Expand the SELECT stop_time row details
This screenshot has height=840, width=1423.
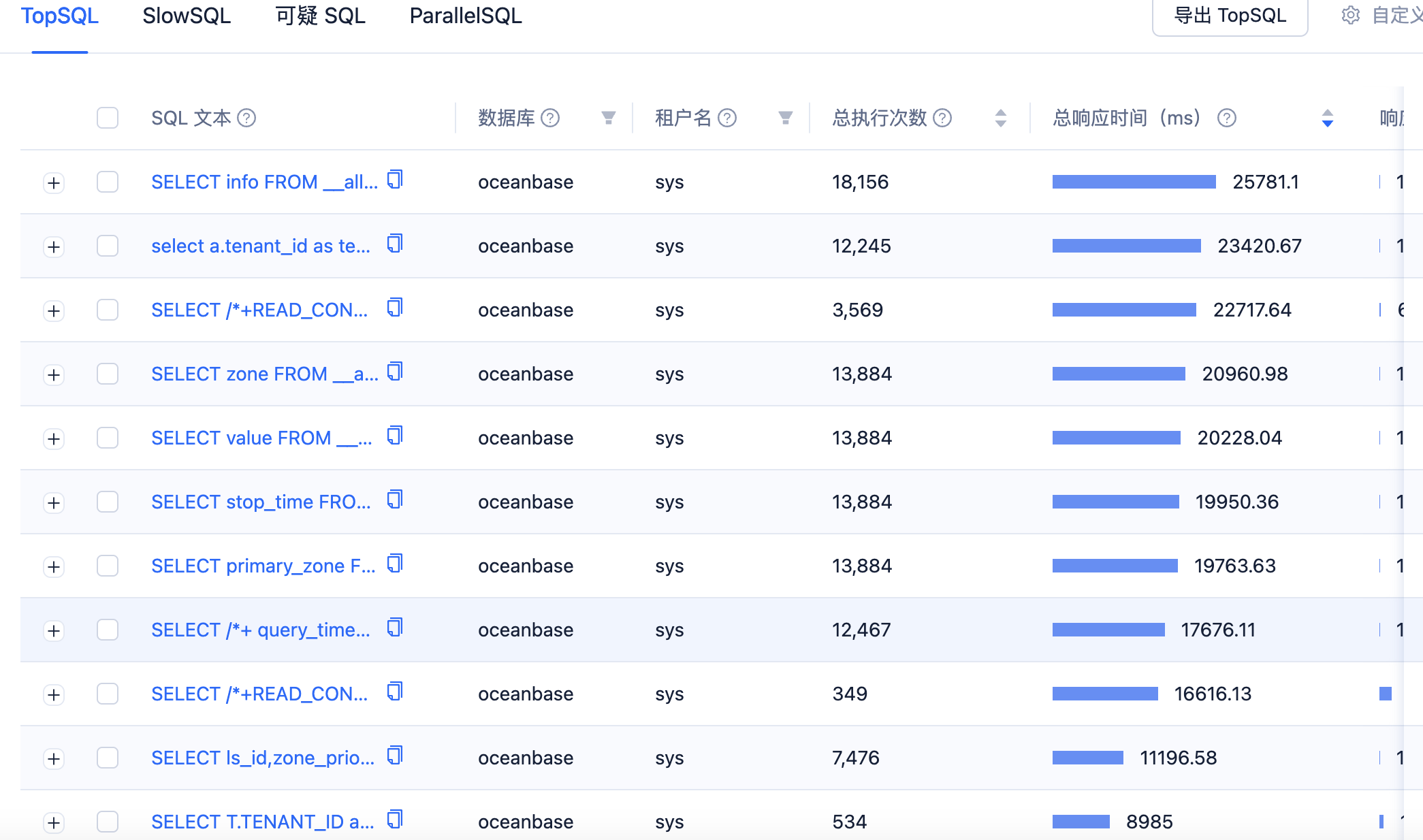coord(54,502)
